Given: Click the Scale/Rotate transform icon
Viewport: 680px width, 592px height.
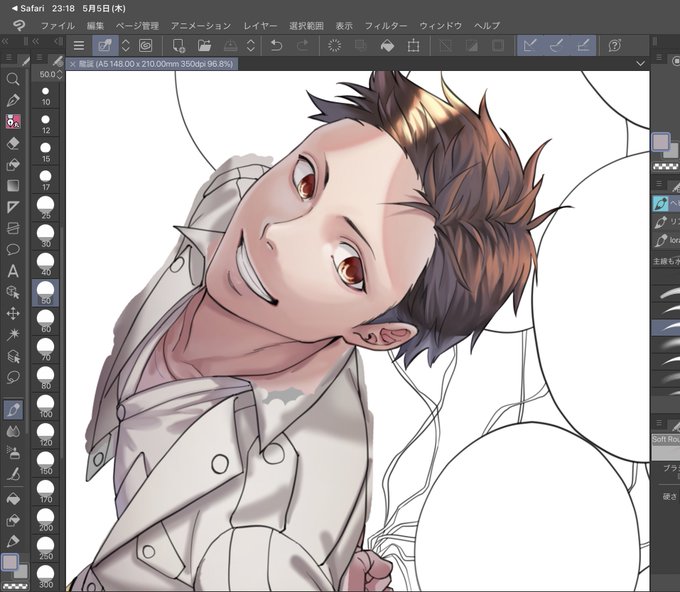Looking at the screenshot, I should coord(414,46).
